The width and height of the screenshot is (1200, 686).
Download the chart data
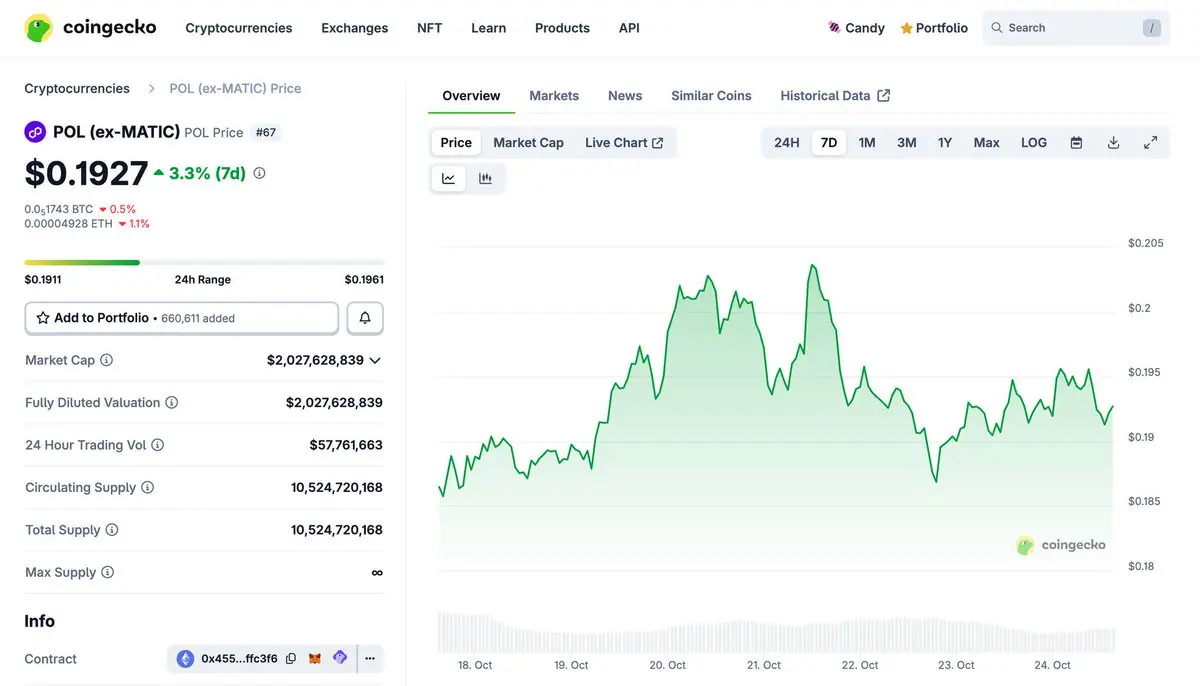(x=1113, y=143)
